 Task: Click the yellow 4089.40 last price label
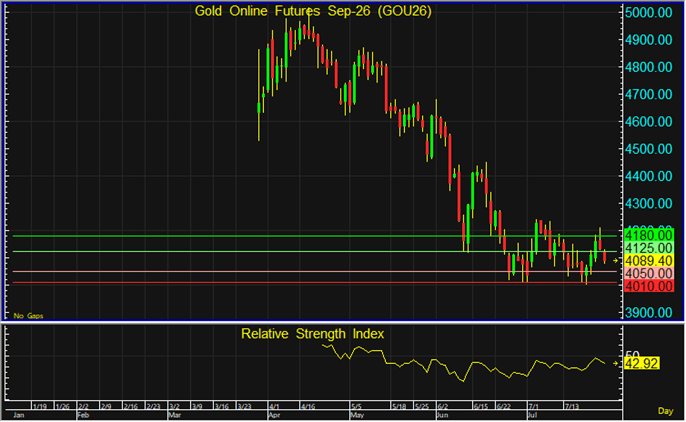click(649, 261)
